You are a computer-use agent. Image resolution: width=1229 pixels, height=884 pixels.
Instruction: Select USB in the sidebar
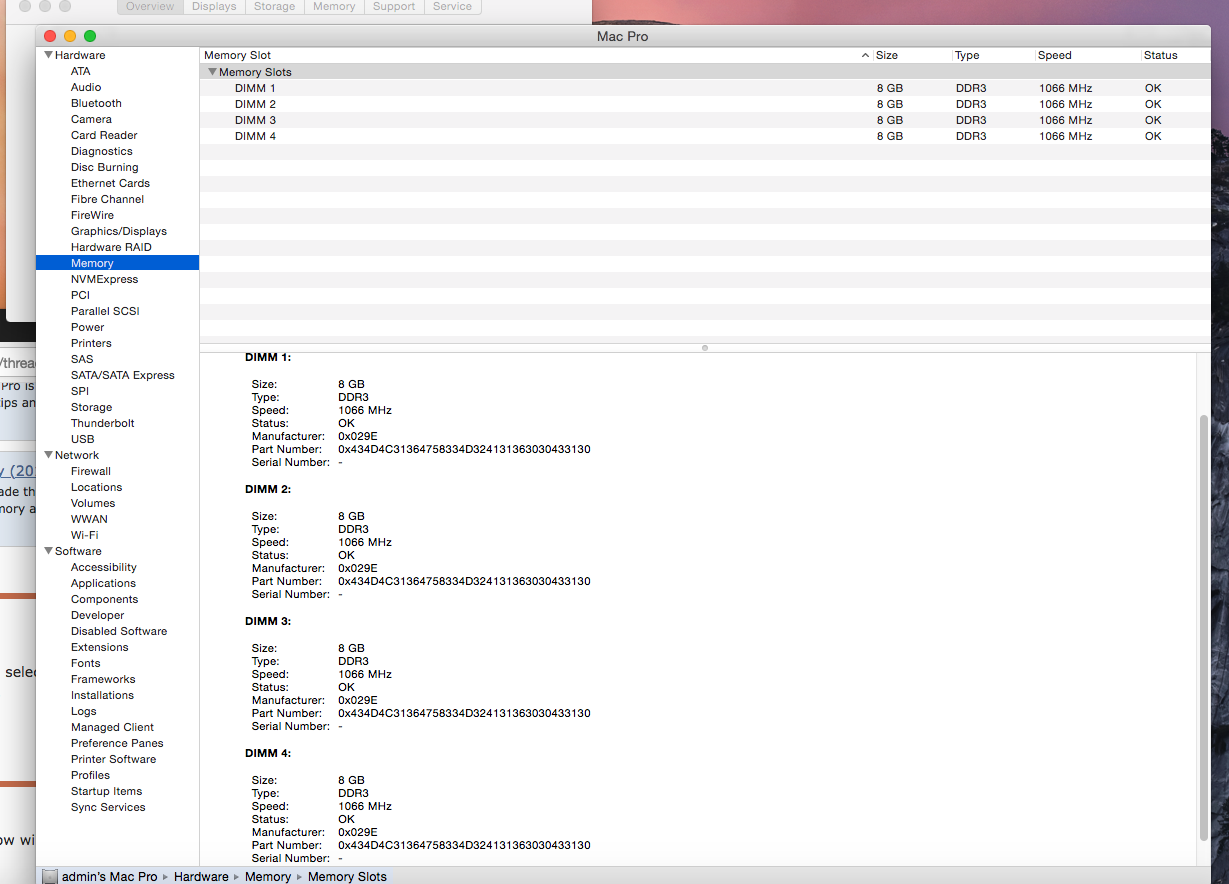[82, 439]
